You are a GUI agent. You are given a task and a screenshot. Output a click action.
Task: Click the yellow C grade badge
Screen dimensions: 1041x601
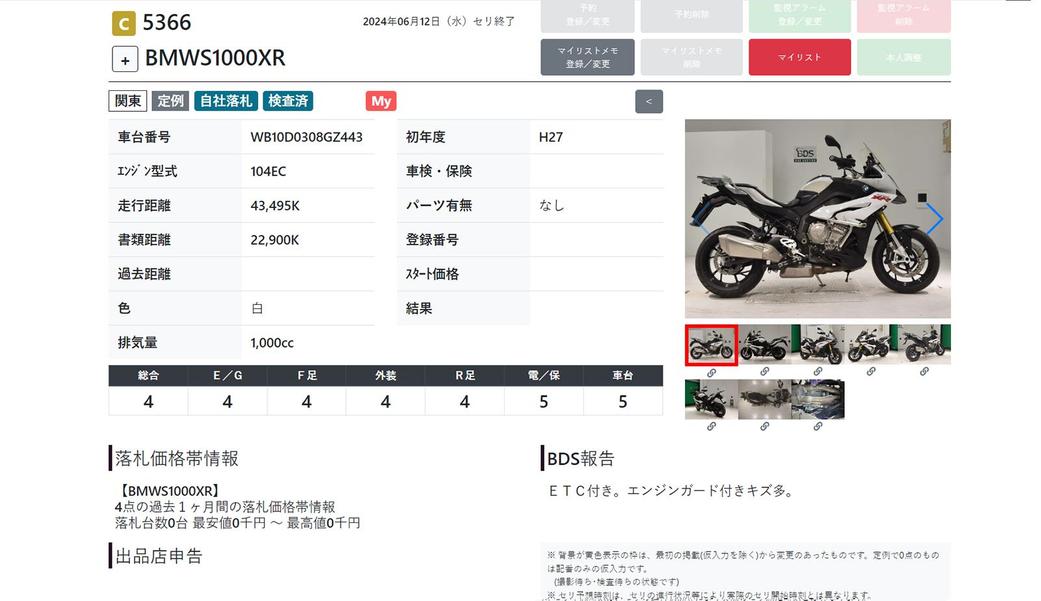123,23
